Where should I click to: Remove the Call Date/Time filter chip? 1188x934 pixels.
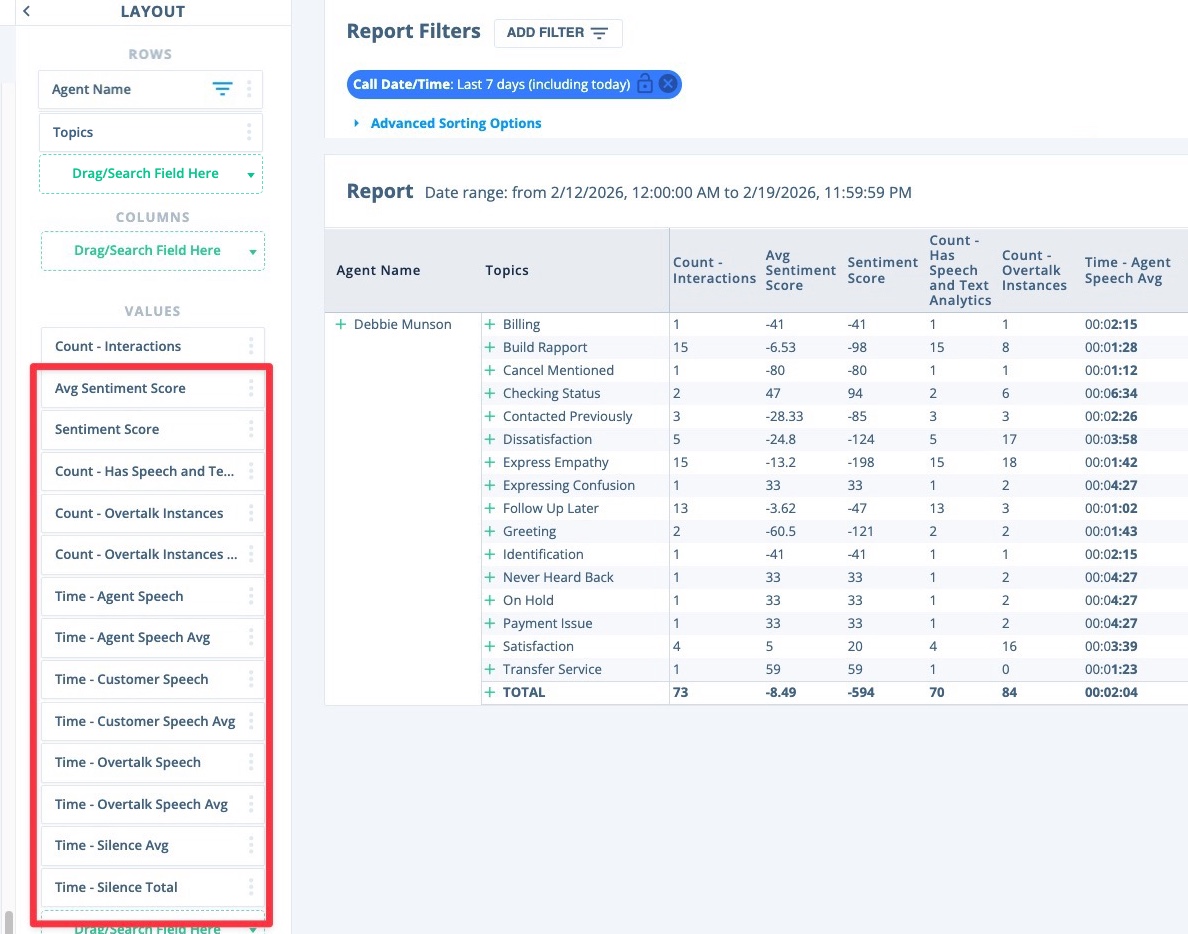667,84
